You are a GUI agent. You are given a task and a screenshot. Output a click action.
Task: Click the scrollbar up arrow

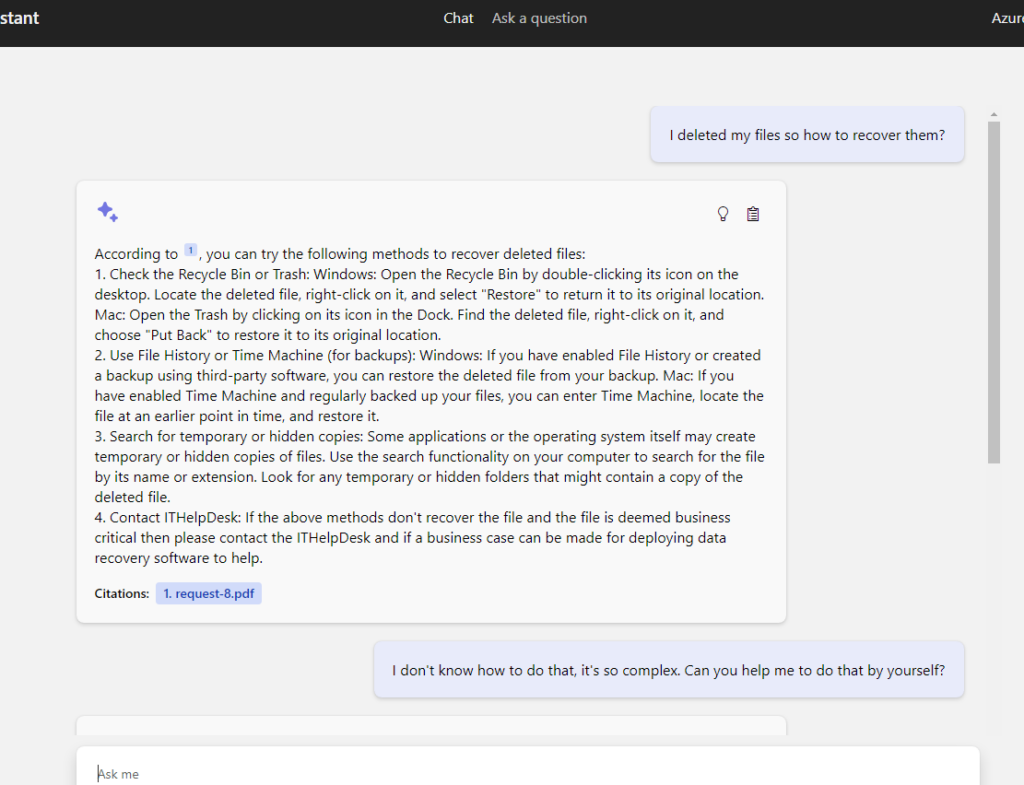(x=993, y=114)
